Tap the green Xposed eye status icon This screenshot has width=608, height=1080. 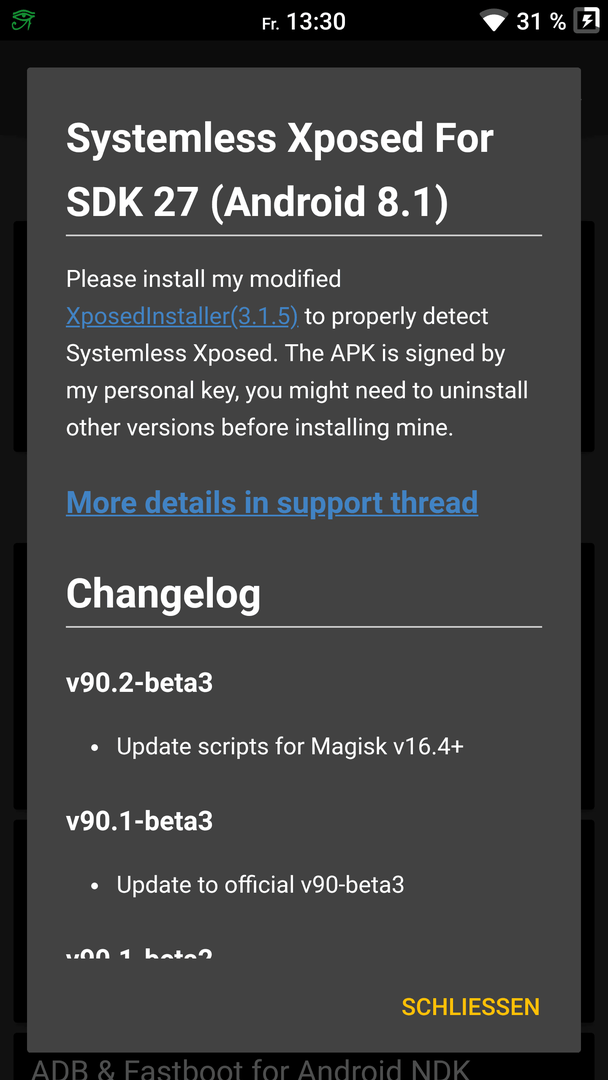(x=23, y=21)
